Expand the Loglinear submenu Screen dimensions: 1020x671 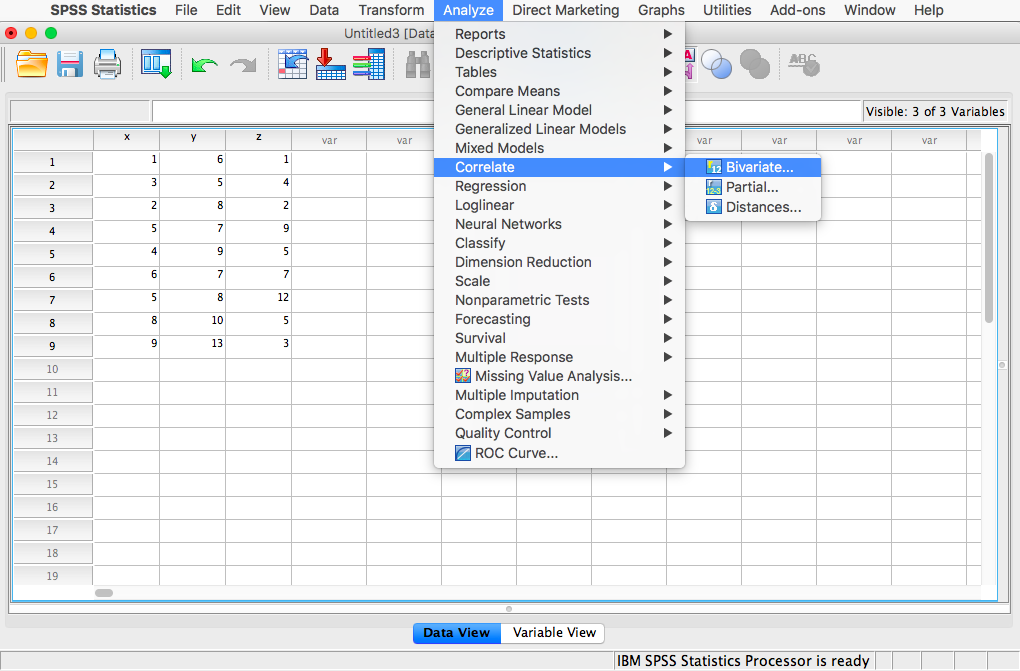[x=559, y=205]
